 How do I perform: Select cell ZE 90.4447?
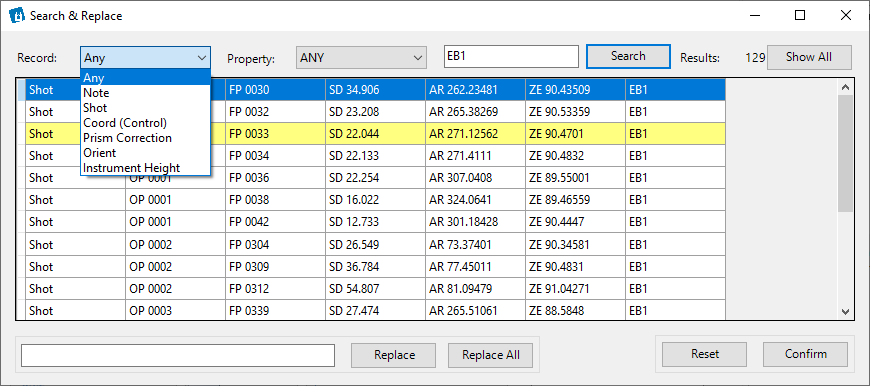(x=575, y=222)
